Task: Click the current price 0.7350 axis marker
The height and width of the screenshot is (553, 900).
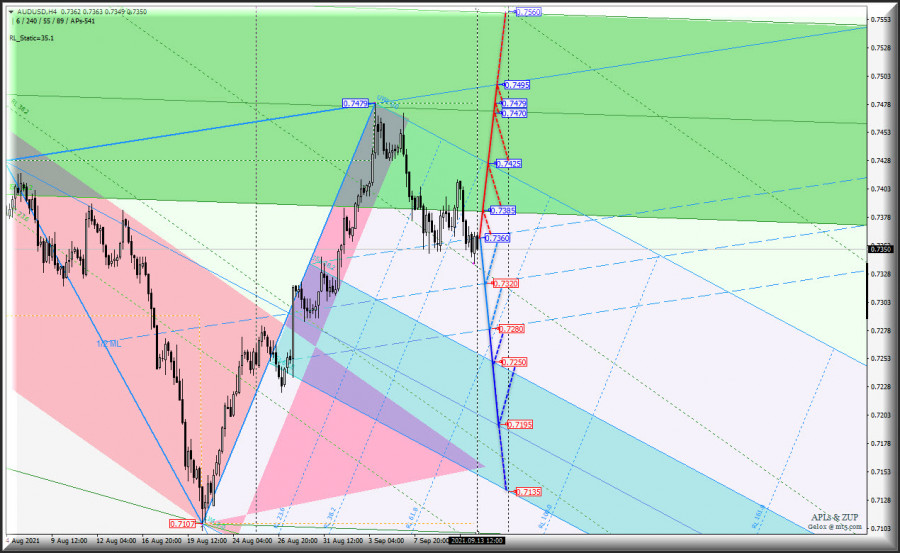Action: click(880, 249)
